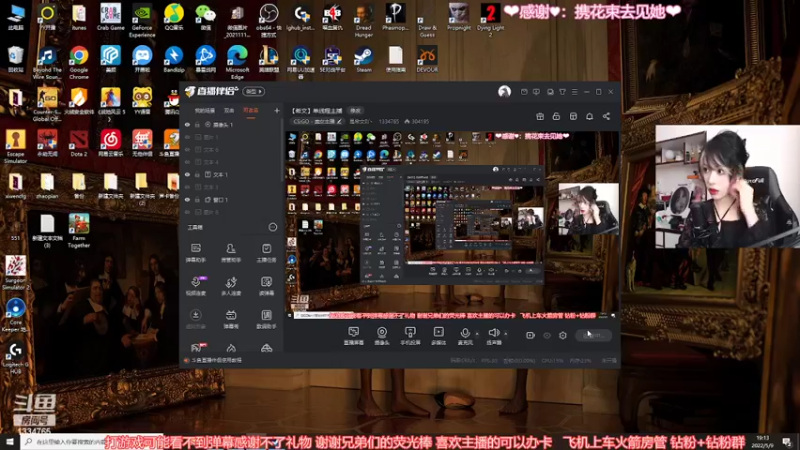Screen dimensions: 800x450
Task: Select the 文本 3 layer row
Action: point(232,187)
